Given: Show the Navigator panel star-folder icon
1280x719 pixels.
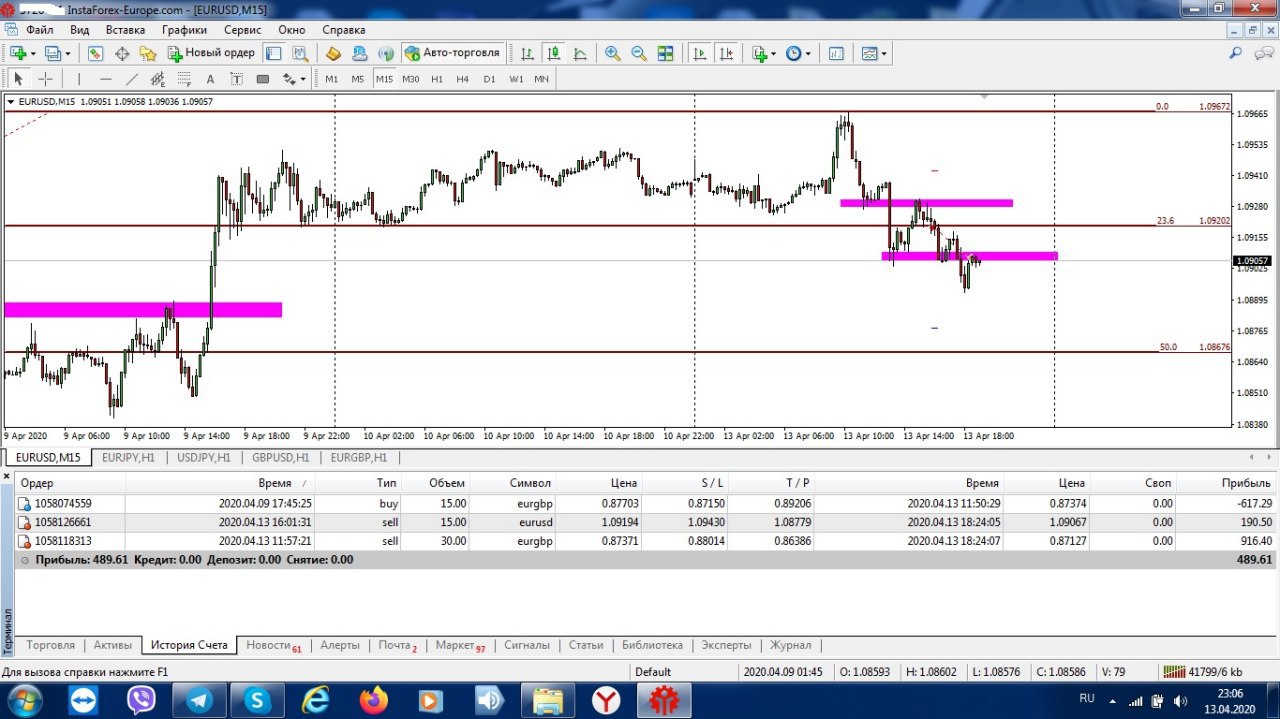Looking at the screenshot, I should (x=148, y=53).
